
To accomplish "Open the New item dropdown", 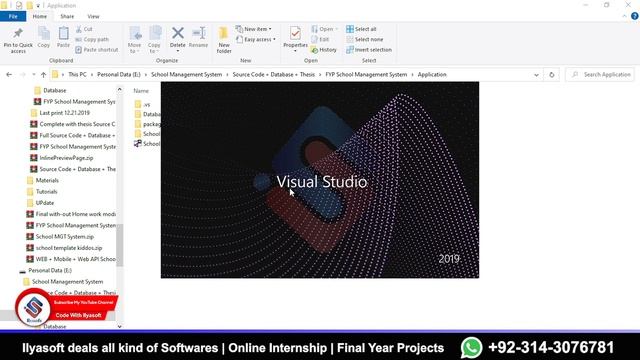I will (253, 29).
